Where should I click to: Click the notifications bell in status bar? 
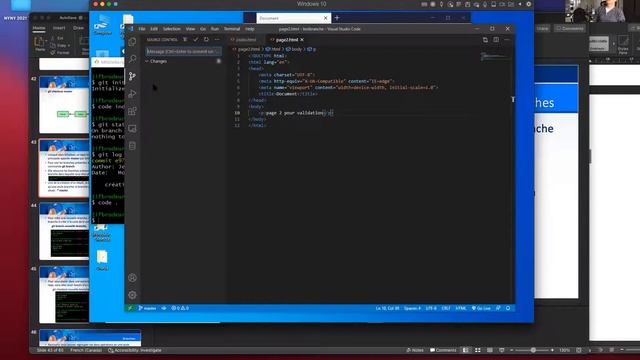point(508,308)
